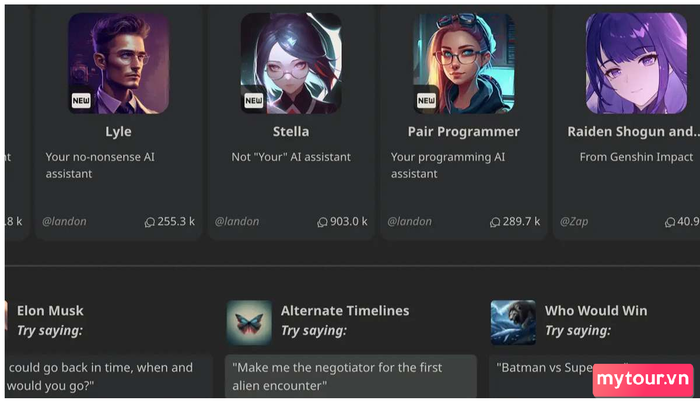
Task: Select the Batman vs Superman prompt
Action: 594,376
